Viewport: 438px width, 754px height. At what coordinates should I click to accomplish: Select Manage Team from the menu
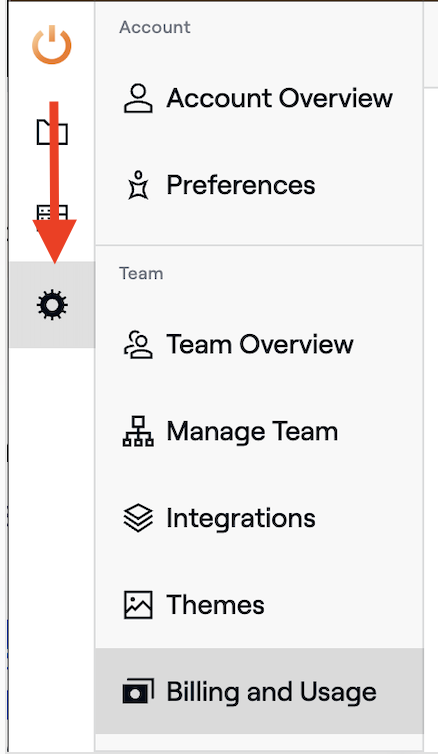point(259,431)
